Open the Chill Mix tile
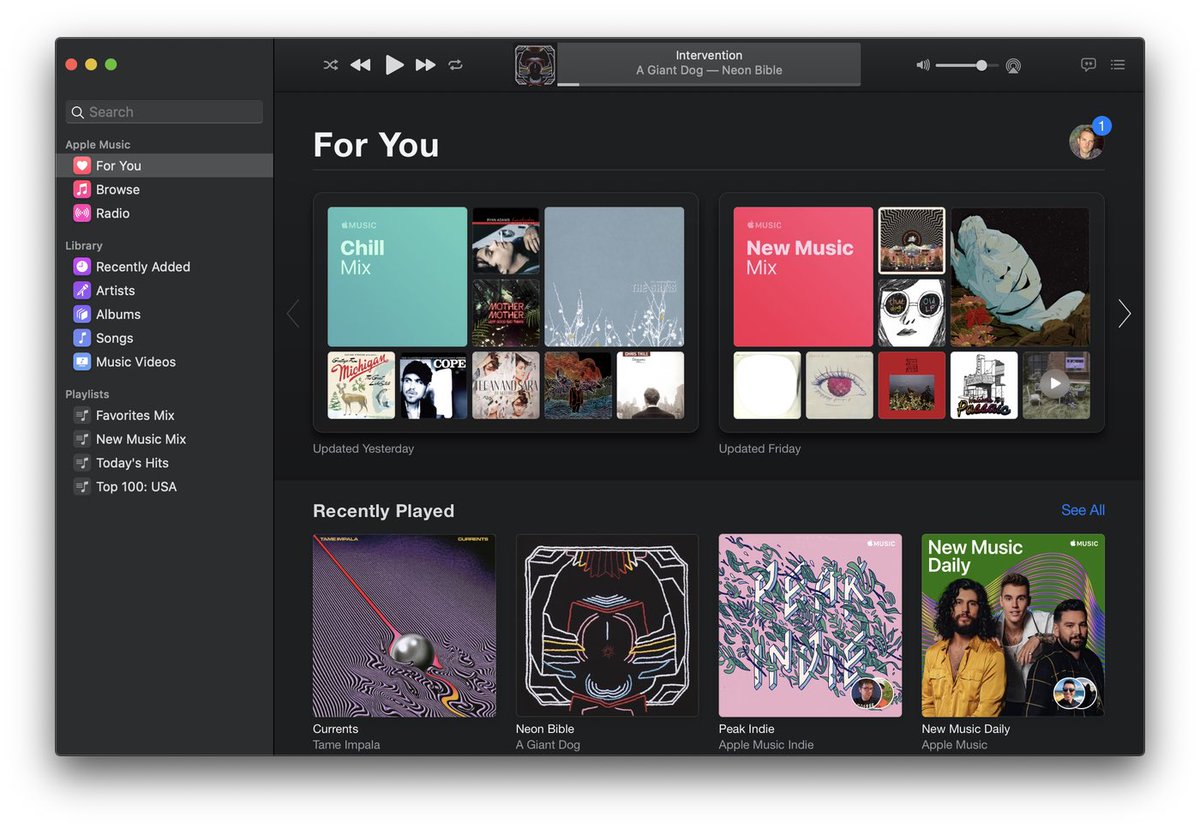 point(397,277)
